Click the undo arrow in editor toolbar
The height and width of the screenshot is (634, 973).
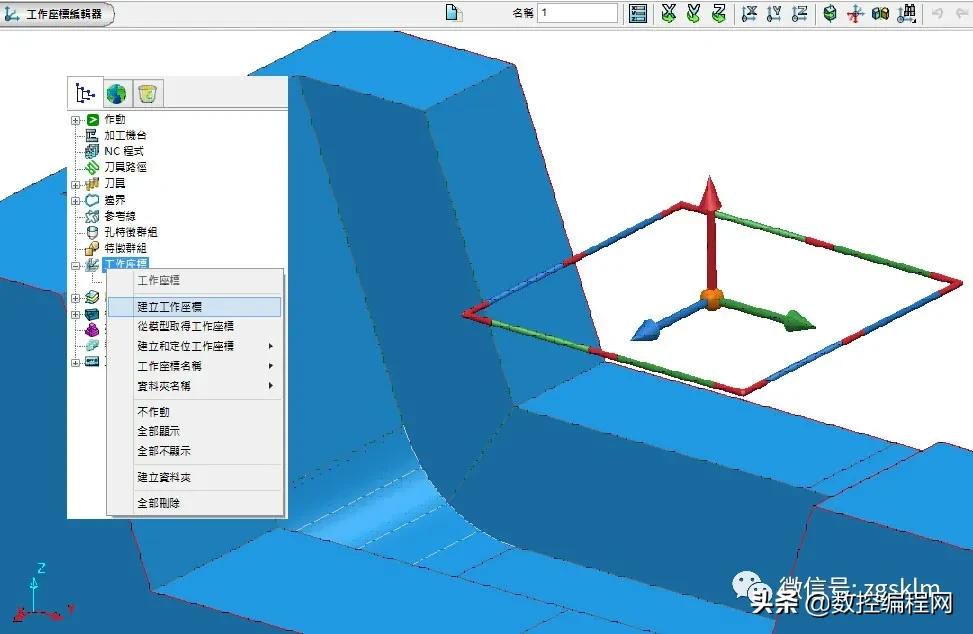click(x=937, y=13)
